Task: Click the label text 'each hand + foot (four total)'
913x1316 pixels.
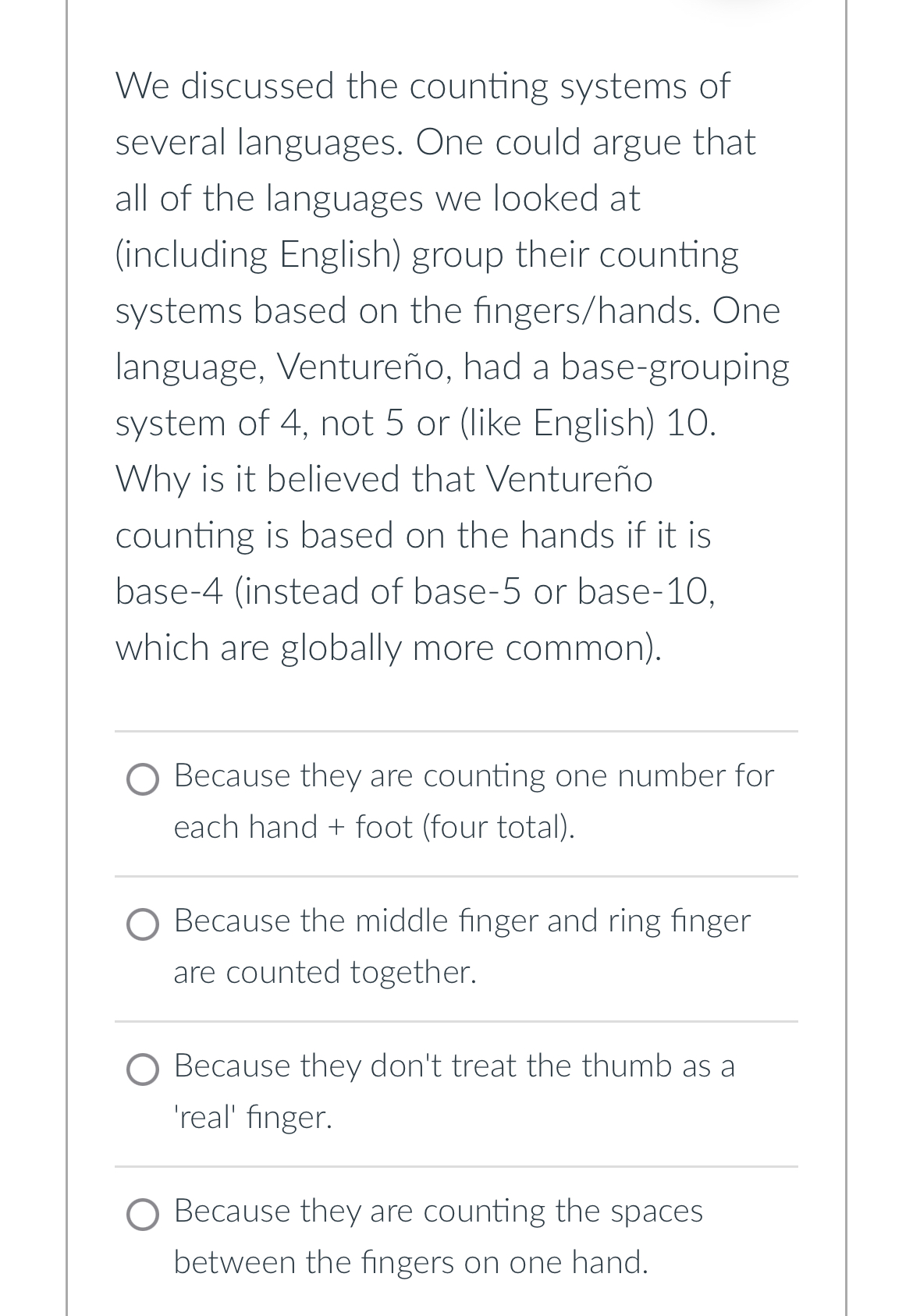Action: point(374,827)
